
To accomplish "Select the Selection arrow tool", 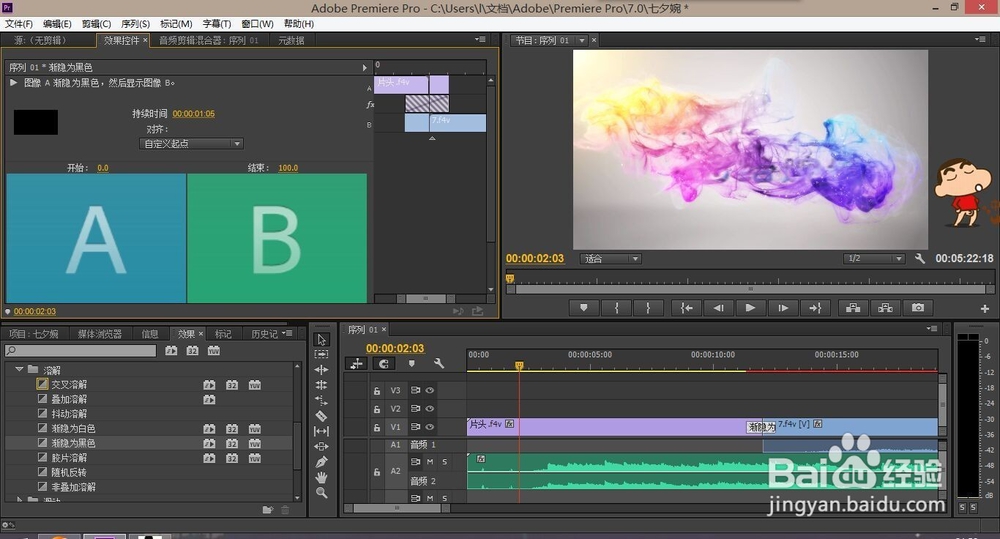I will pyautogui.click(x=321, y=339).
